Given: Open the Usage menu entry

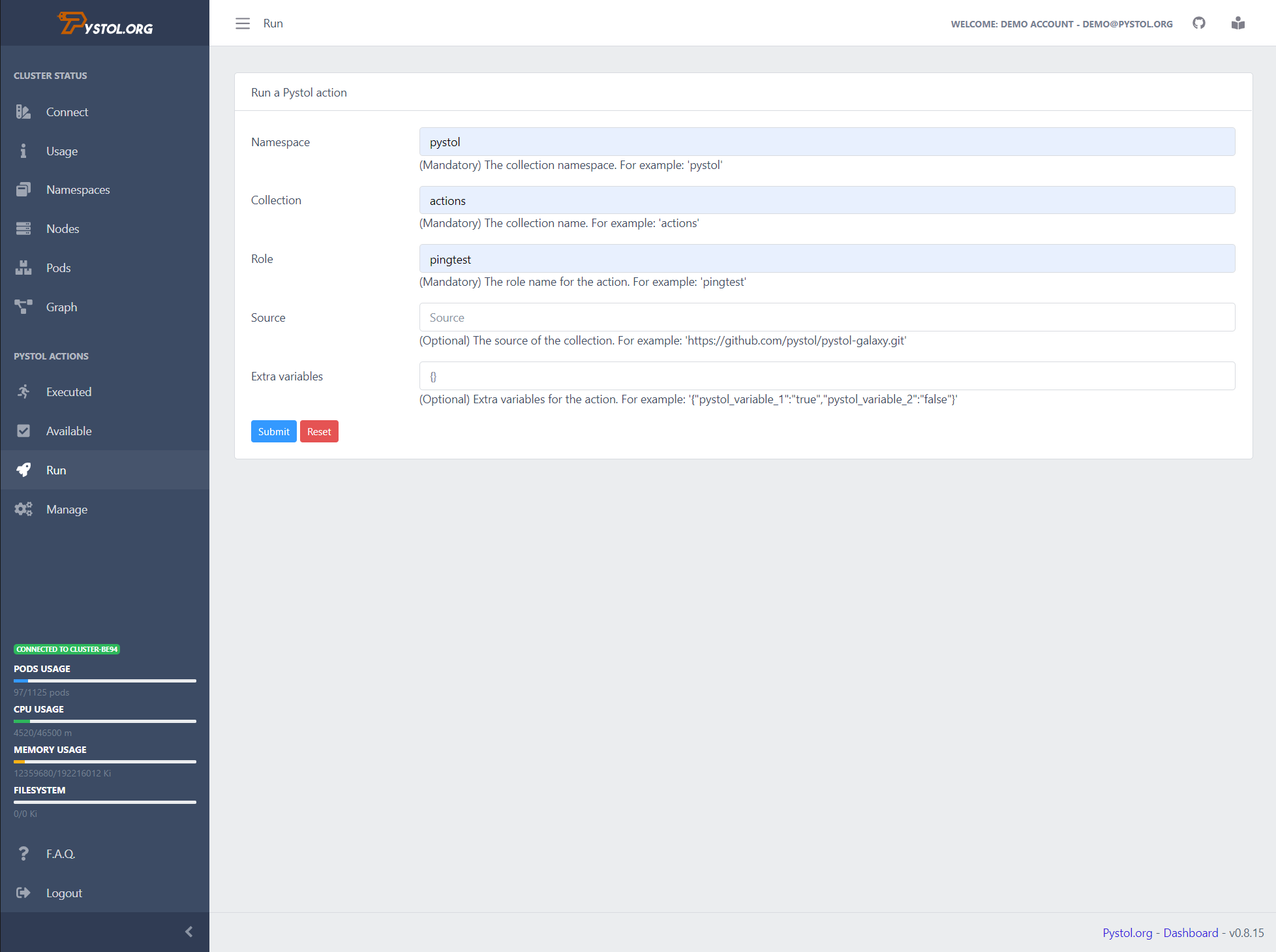Looking at the screenshot, I should point(62,151).
